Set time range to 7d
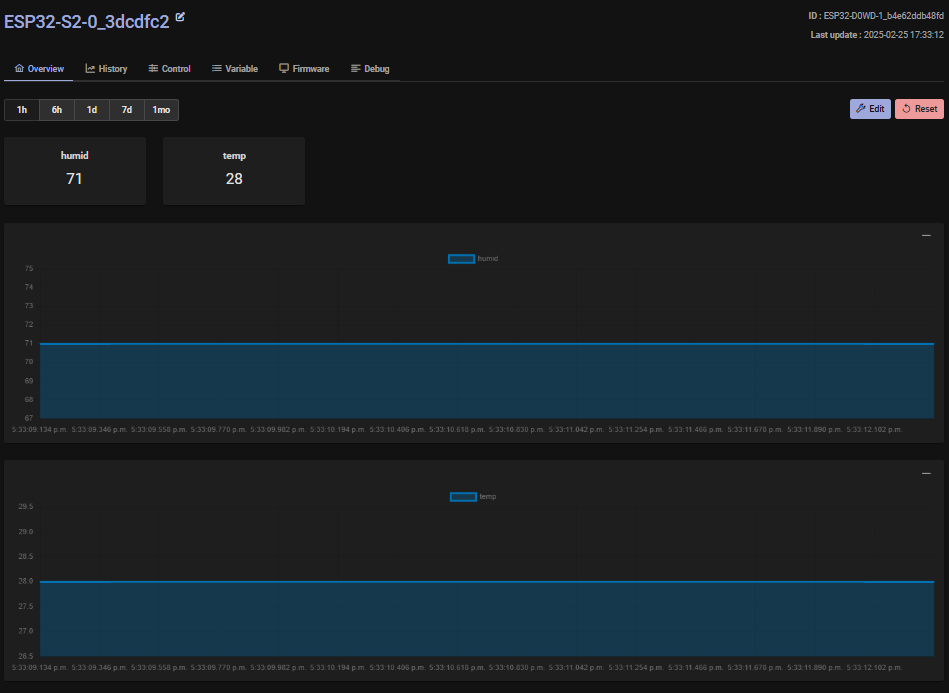The image size is (949, 693). pyautogui.click(x=127, y=110)
